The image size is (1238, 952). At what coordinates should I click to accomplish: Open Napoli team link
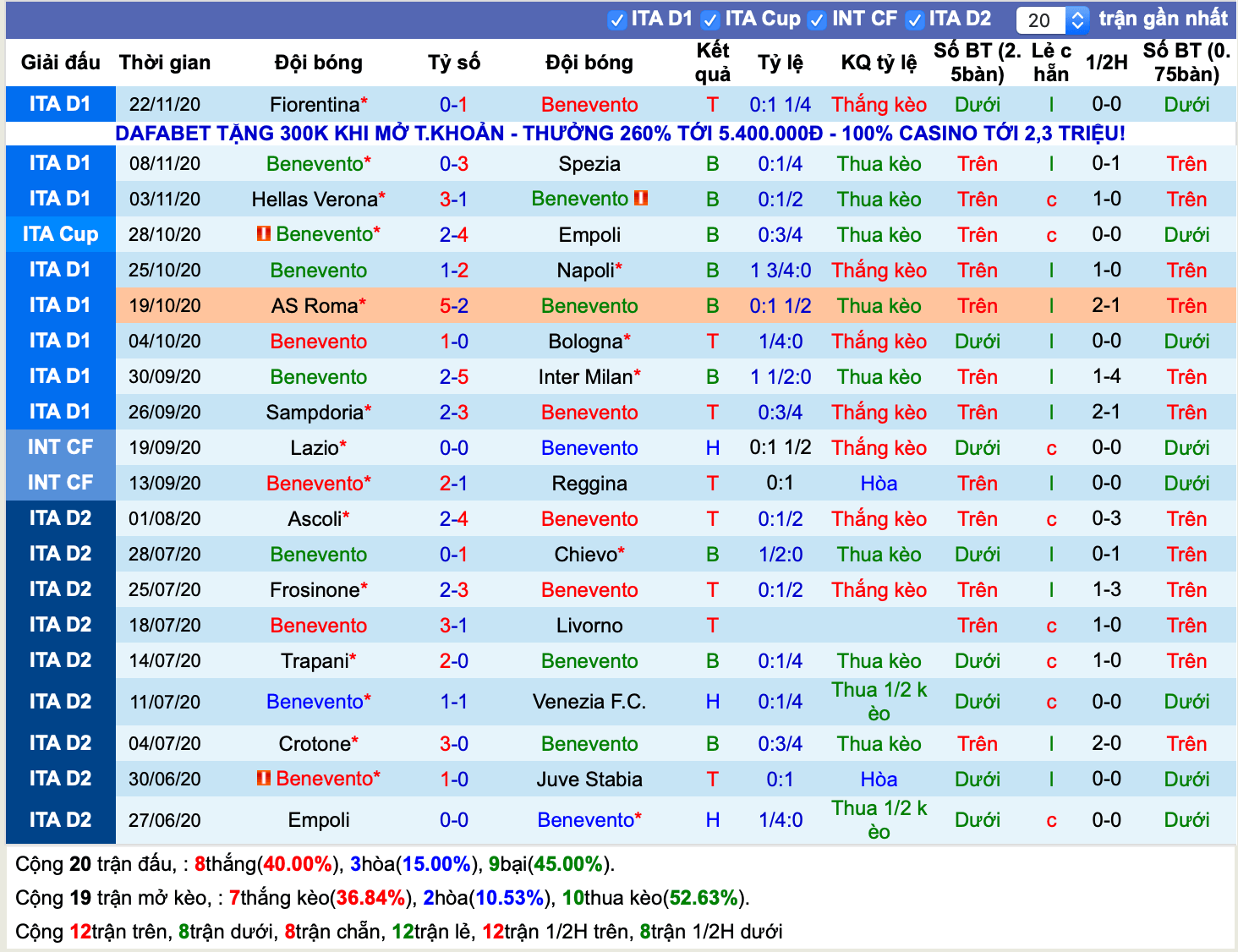pyautogui.click(x=585, y=271)
